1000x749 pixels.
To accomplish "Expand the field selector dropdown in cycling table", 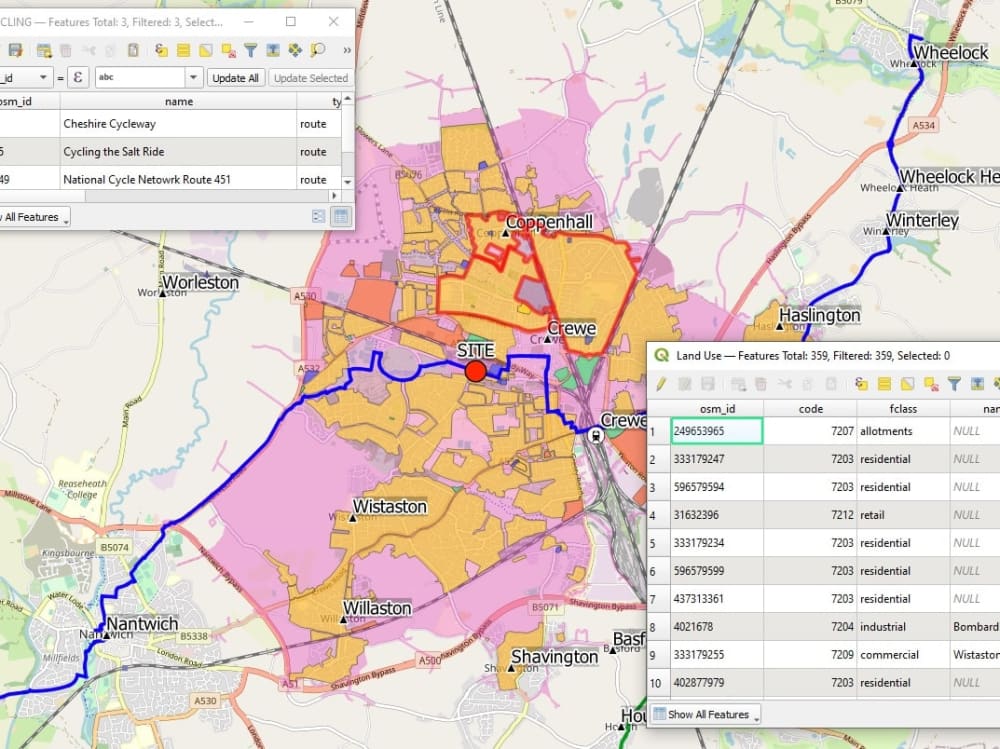I will (x=43, y=78).
